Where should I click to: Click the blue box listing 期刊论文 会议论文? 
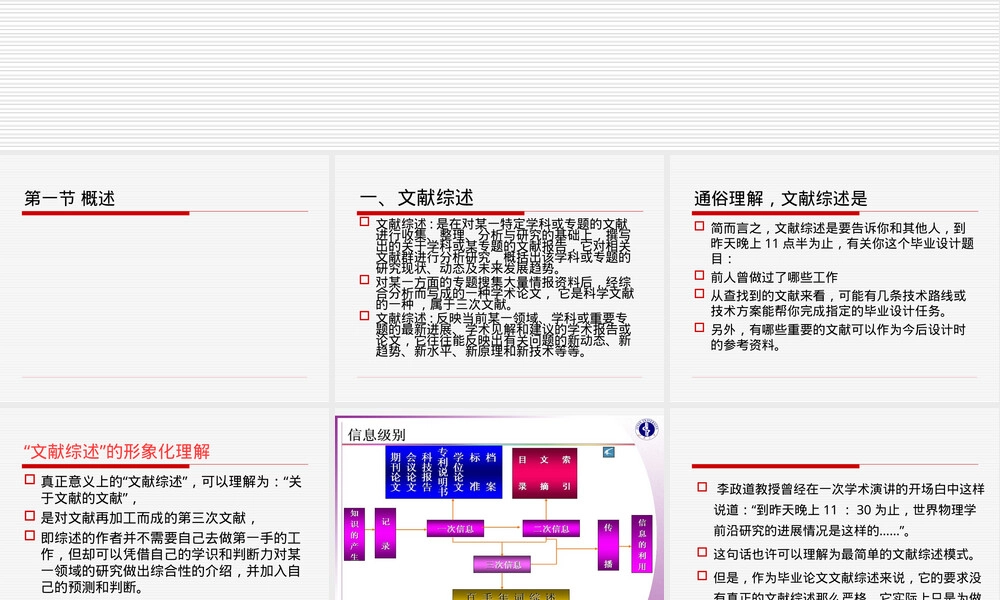444,472
